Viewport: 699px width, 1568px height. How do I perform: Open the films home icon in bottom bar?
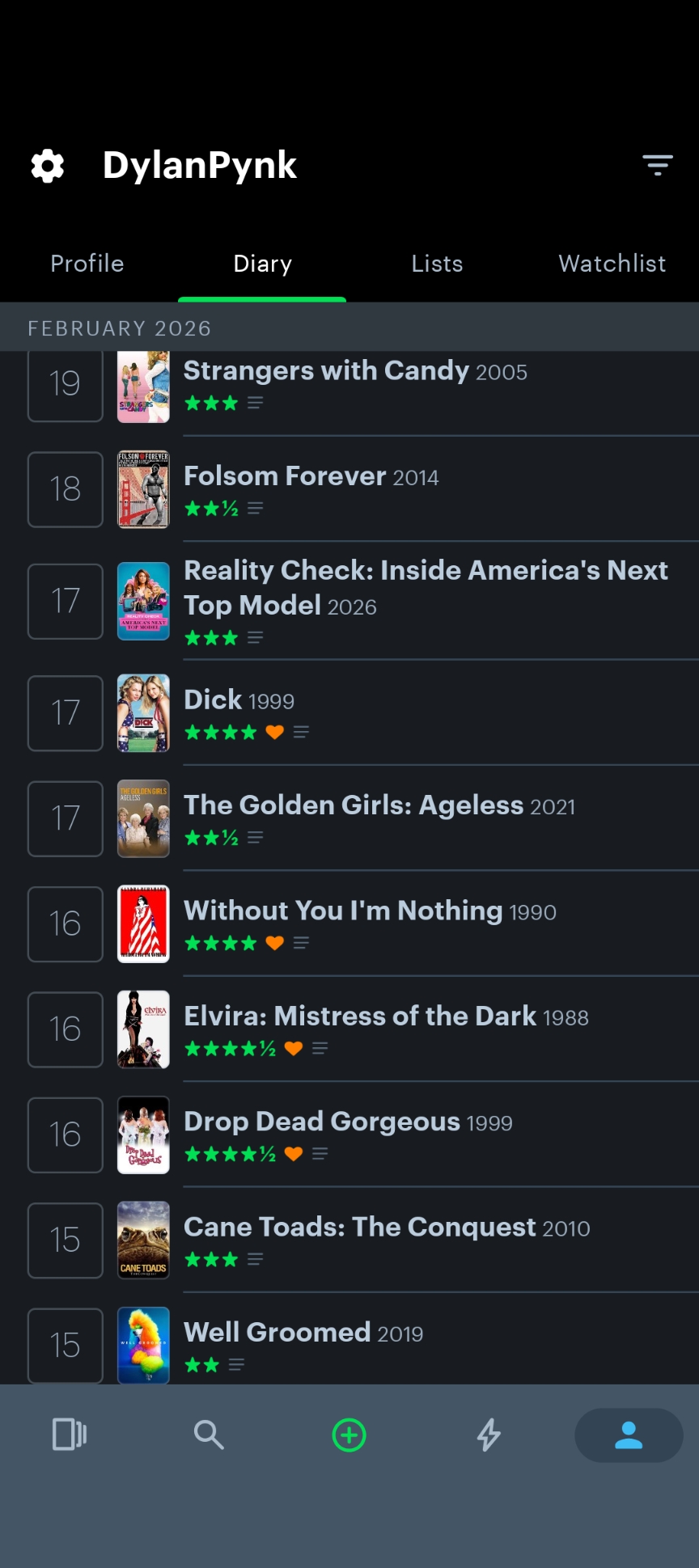tap(70, 1435)
